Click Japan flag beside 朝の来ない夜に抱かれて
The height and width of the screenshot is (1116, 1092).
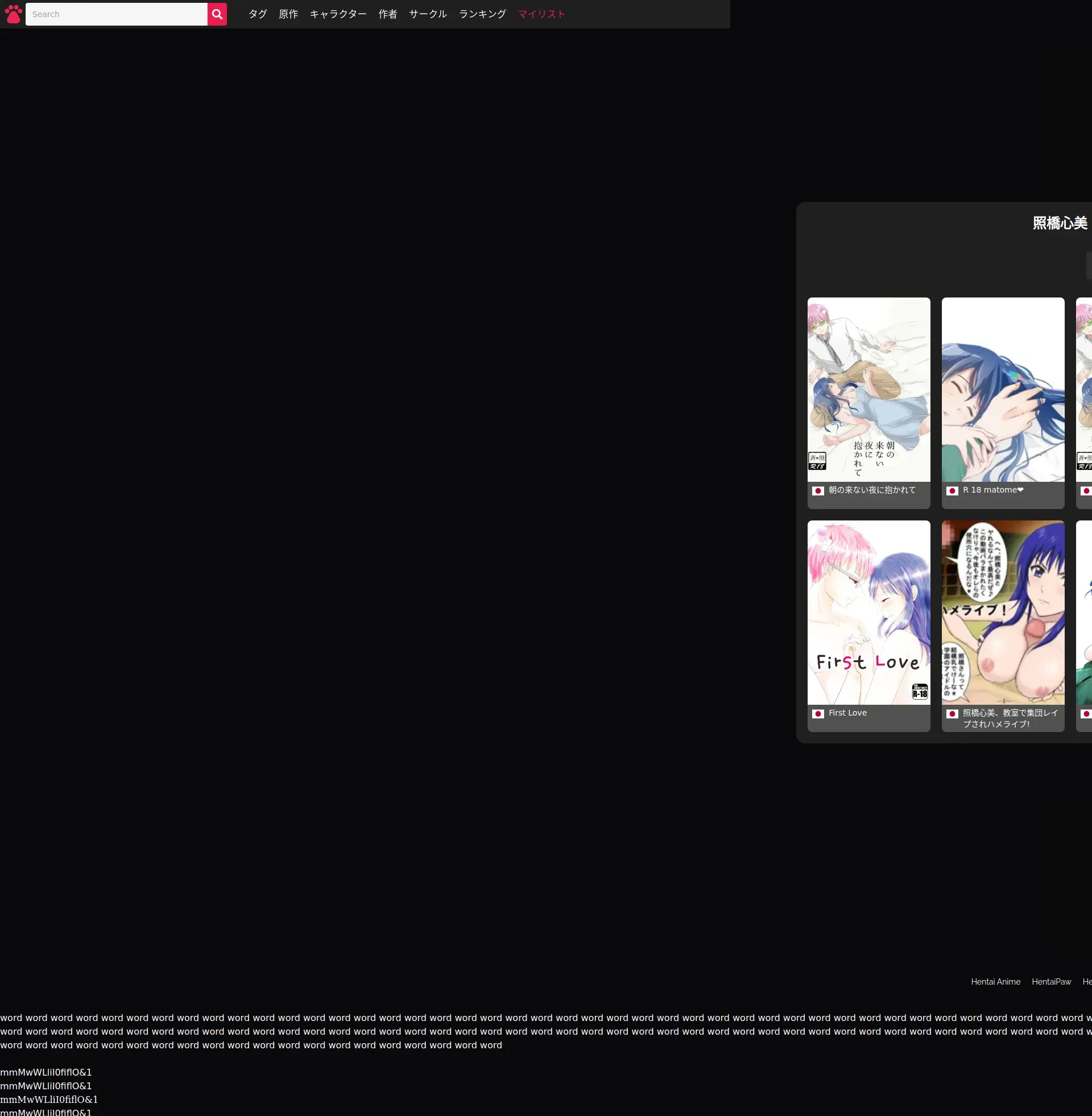tap(818, 491)
